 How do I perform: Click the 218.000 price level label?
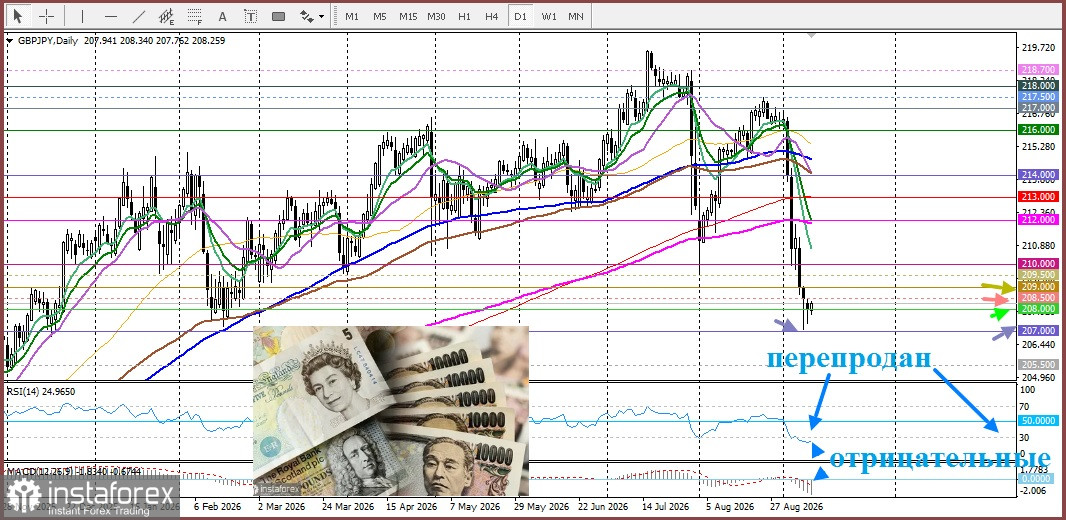(1038, 86)
